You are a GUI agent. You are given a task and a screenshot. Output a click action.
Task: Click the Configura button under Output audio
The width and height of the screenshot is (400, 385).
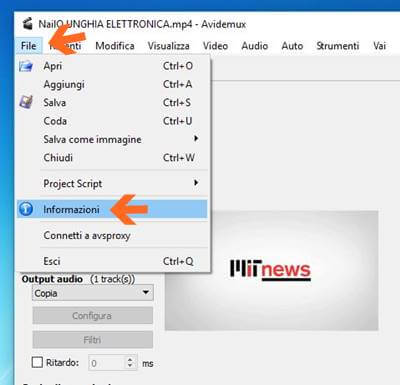point(92,316)
